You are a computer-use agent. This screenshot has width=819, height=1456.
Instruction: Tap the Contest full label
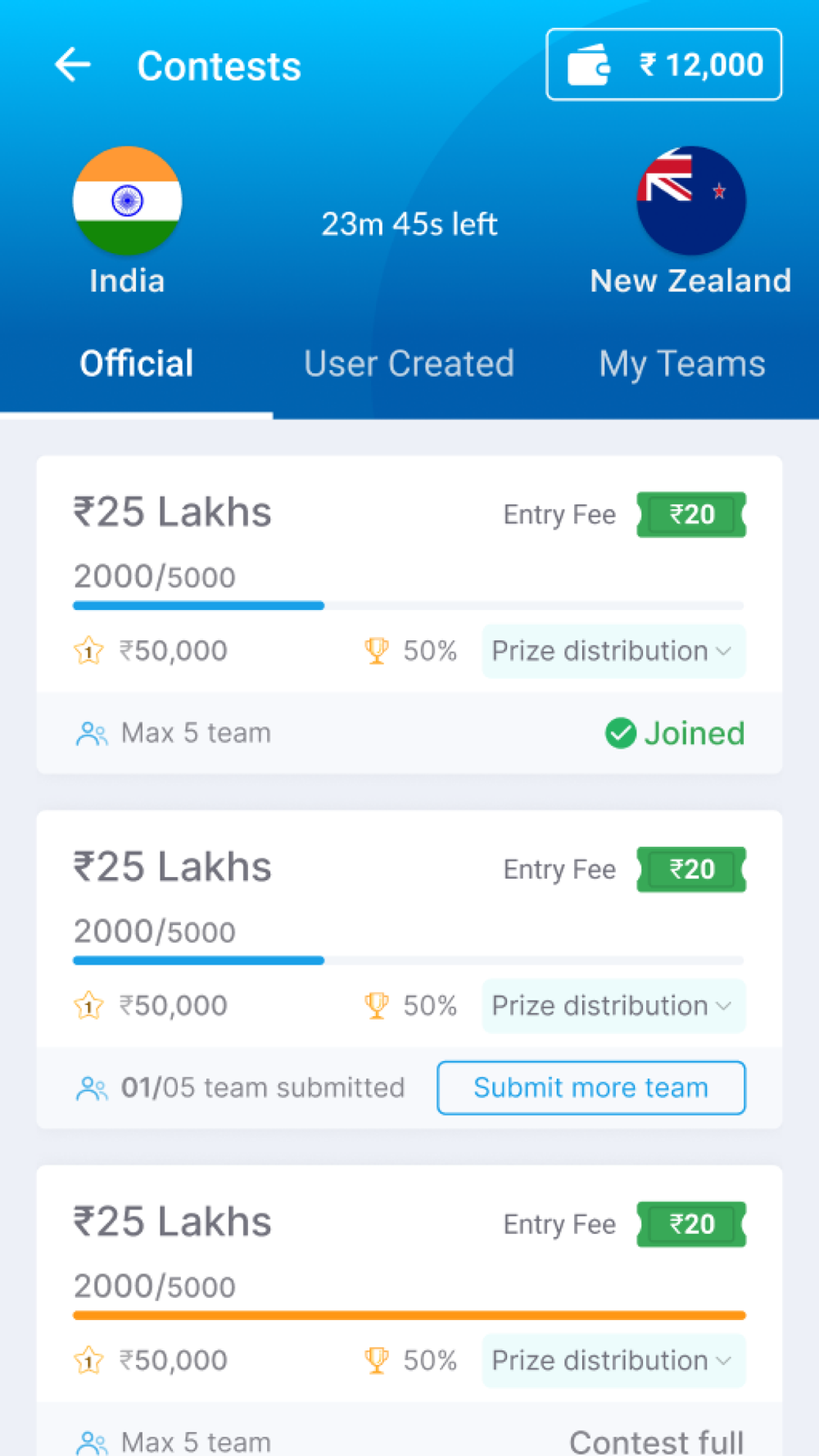coord(657,1441)
